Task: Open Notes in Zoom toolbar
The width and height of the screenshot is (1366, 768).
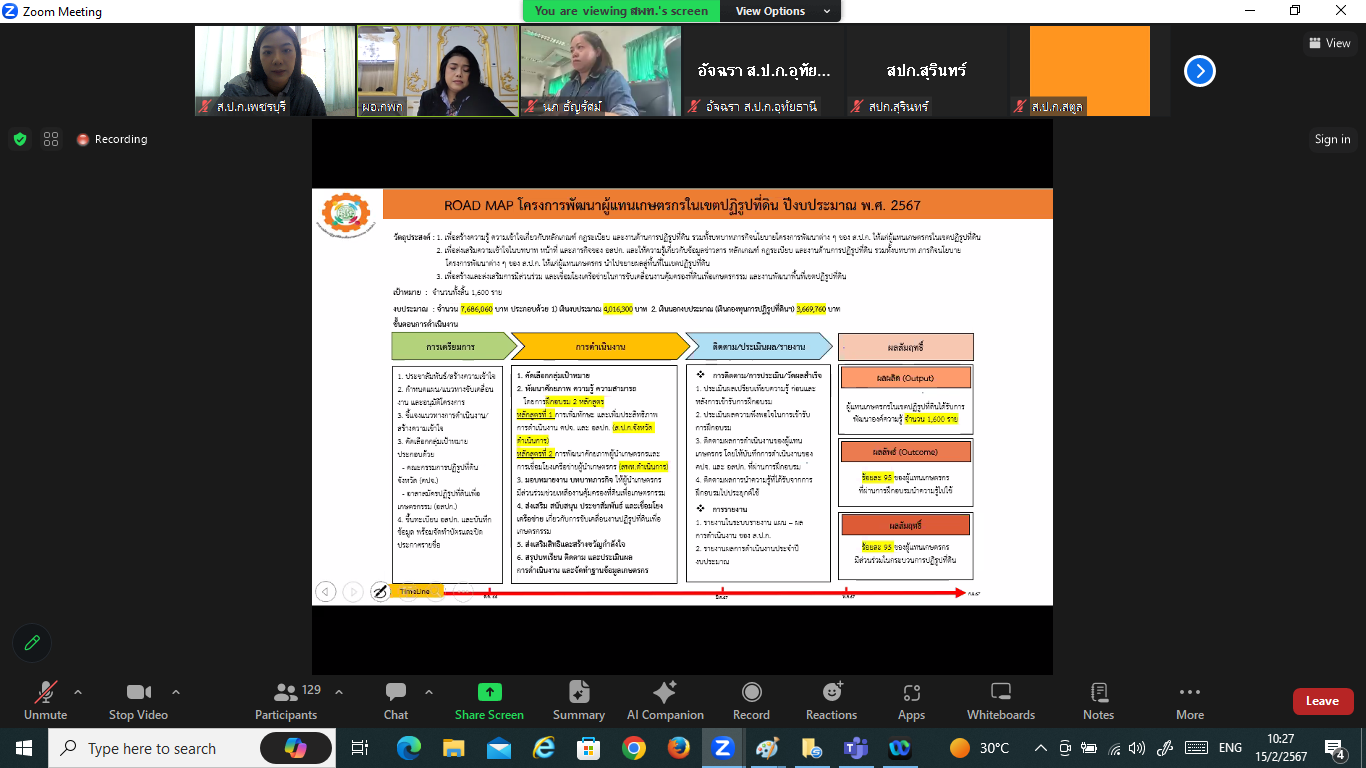Action: (x=1098, y=700)
